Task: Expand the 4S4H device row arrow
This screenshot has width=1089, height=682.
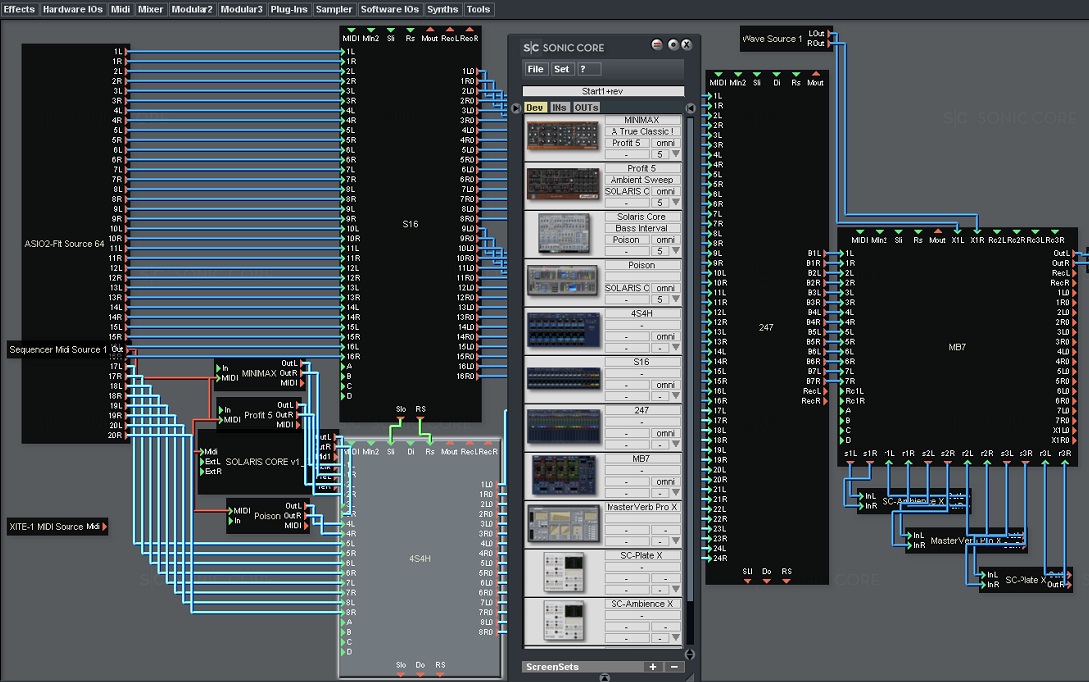Action: 675,347
